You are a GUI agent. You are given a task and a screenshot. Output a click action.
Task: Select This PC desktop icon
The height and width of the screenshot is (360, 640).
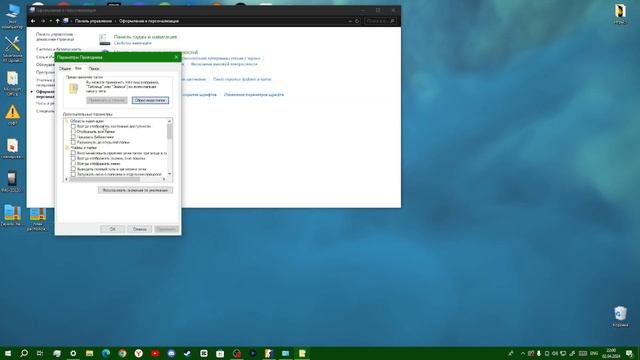coord(12,16)
